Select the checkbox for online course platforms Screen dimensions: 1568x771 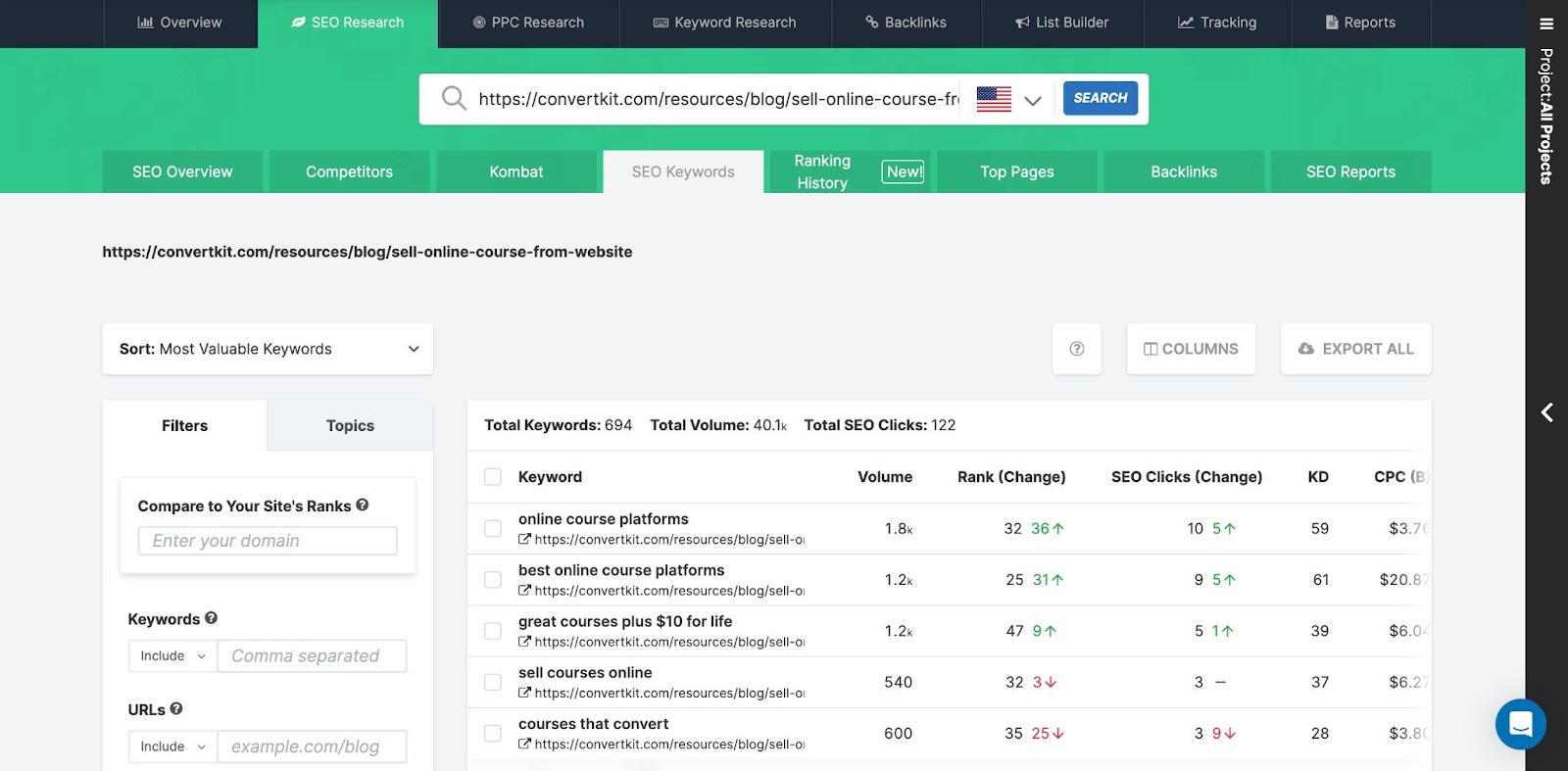point(493,528)
